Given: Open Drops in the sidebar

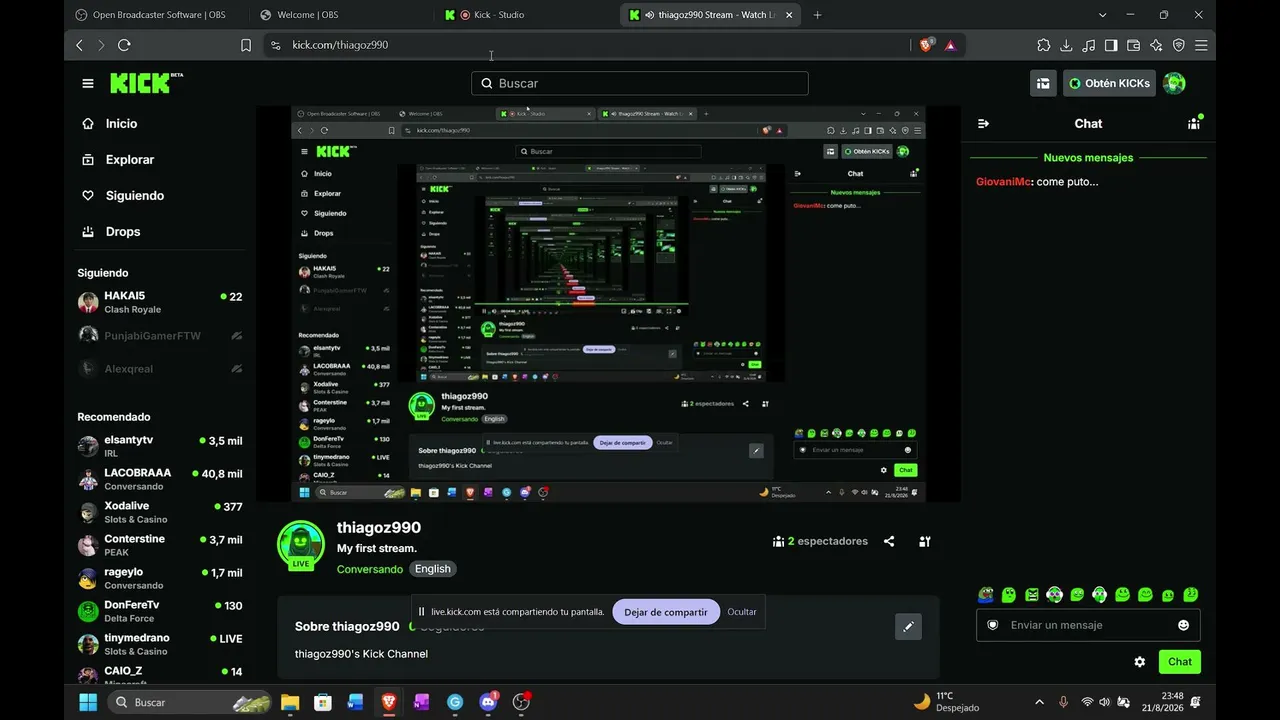Looking at the screenshot, I should tap(123, 232).
